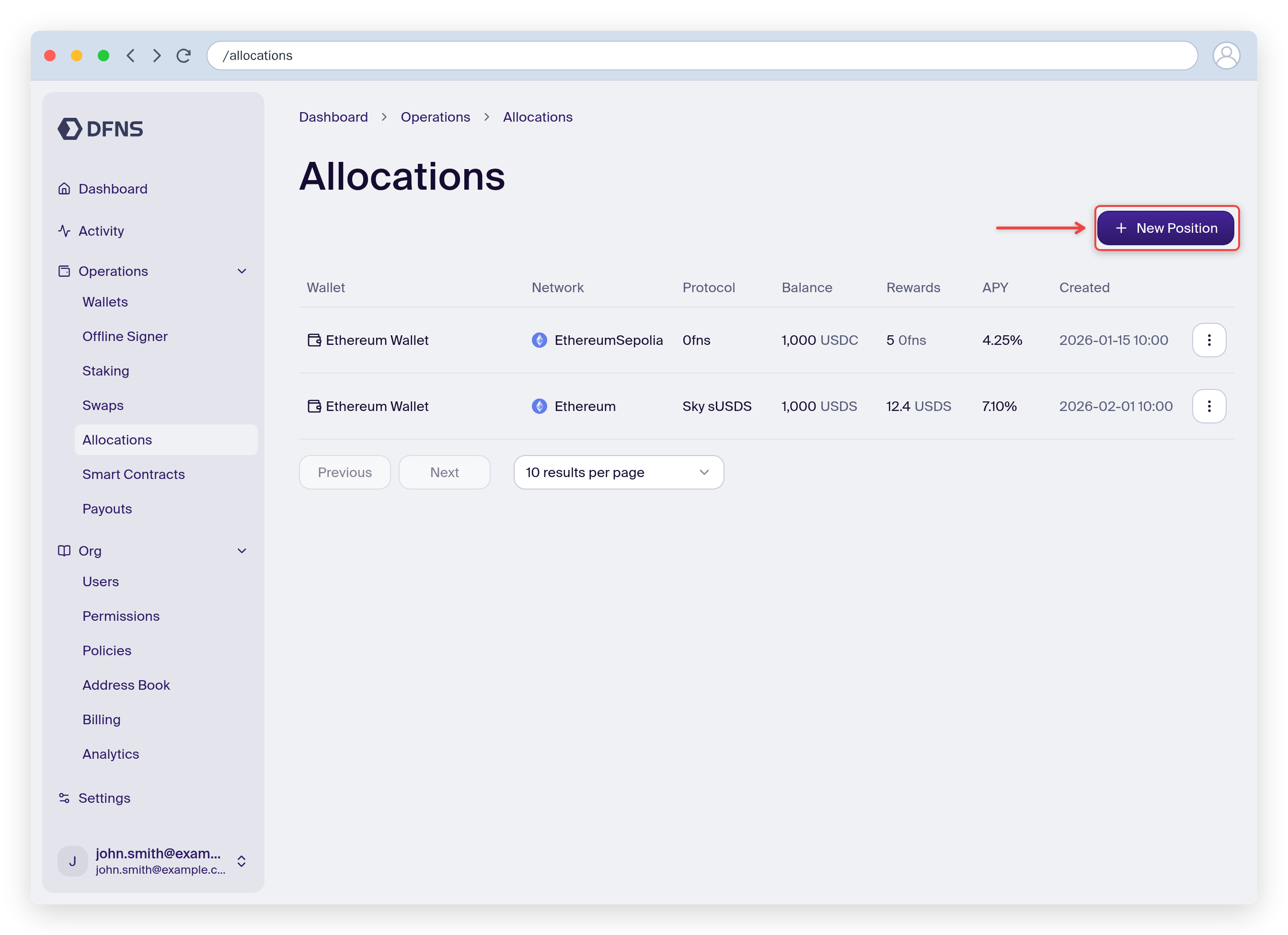Click the wallet icon in the EthereumSepolia row

point(314,340)
